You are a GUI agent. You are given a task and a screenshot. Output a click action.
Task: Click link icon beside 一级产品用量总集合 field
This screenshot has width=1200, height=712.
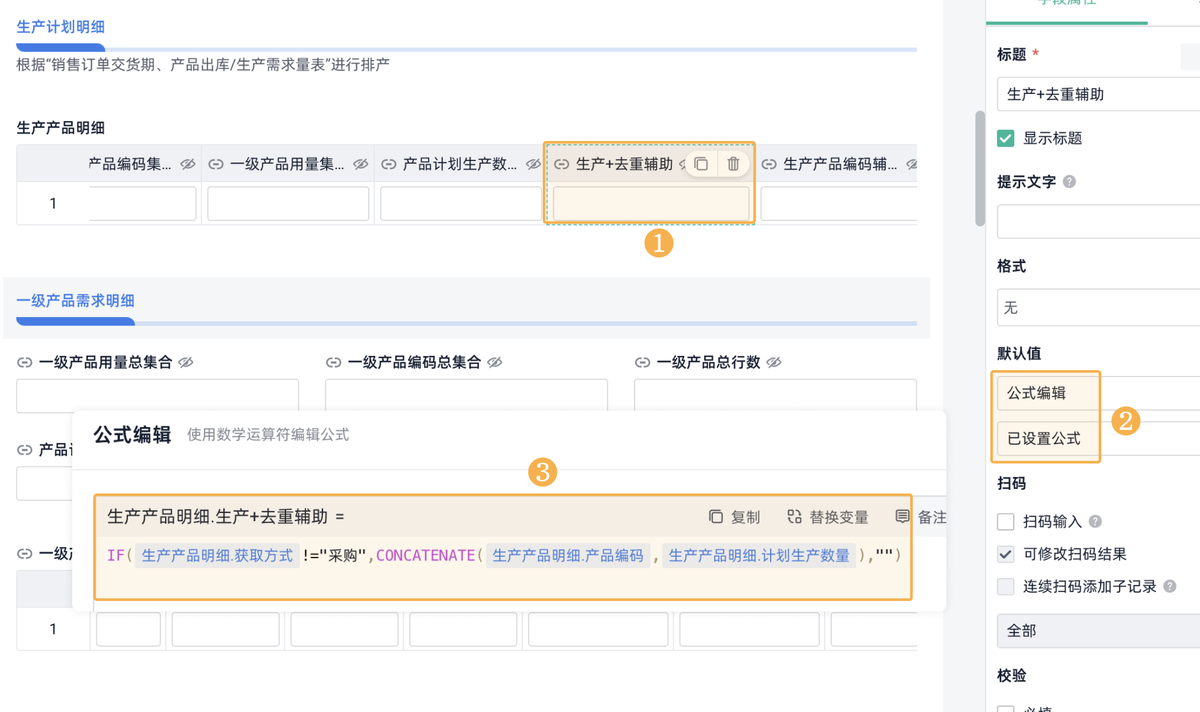(24, 362)
